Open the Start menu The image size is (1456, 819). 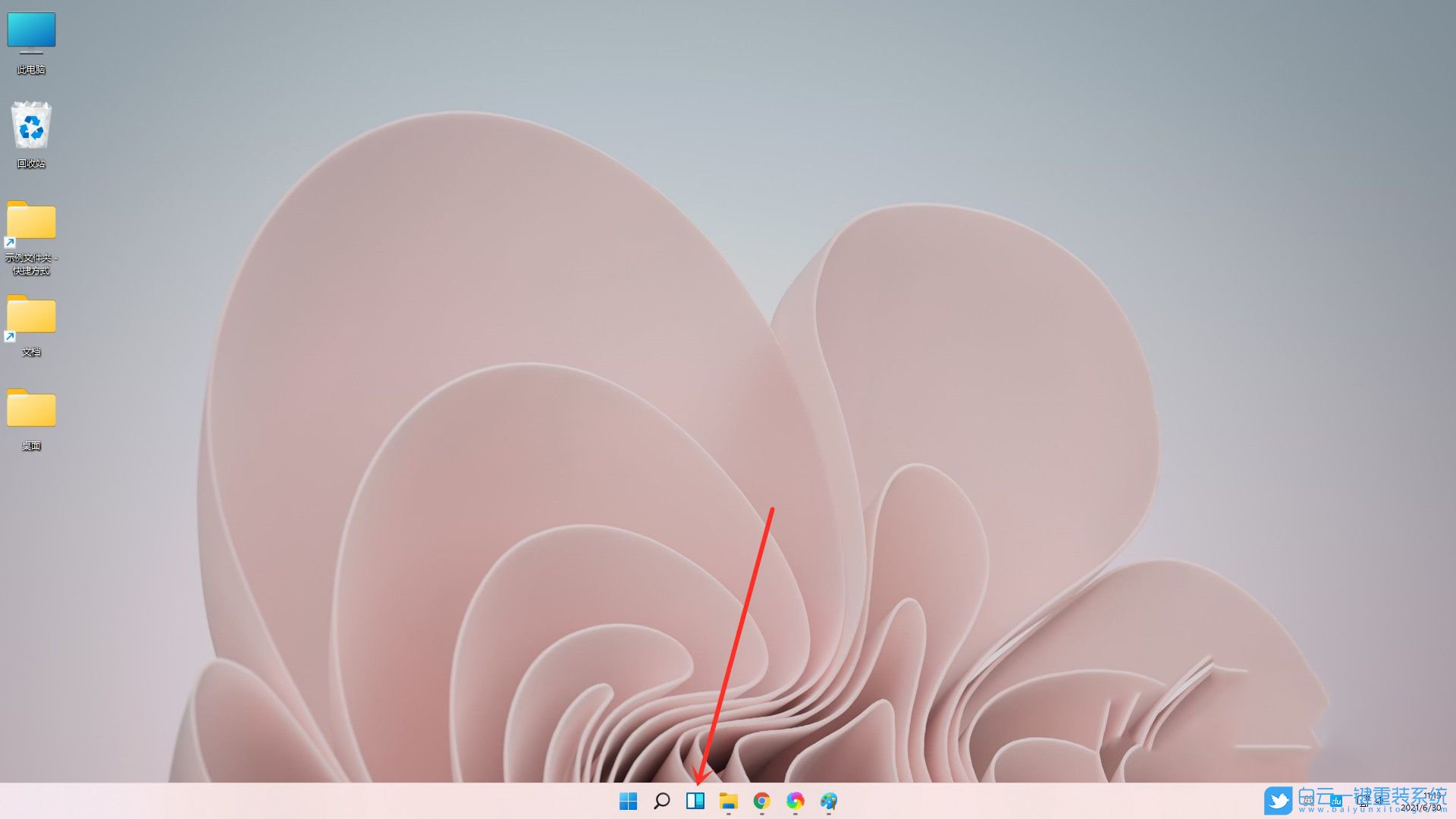(x=628, y=801)
